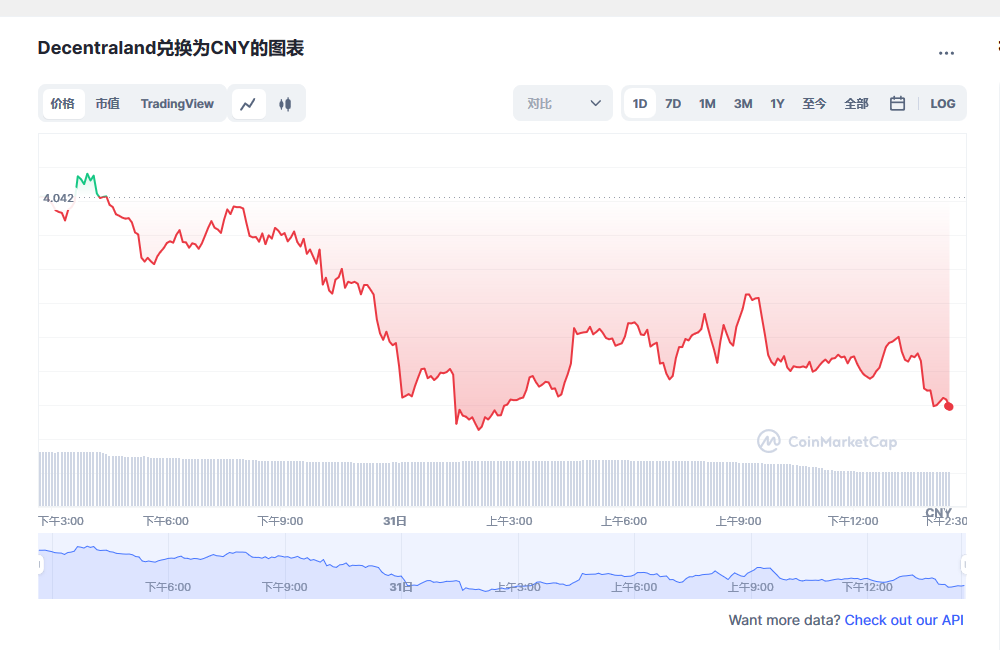Select the 7D time range

pyautogui.click(x=673, y=103)
